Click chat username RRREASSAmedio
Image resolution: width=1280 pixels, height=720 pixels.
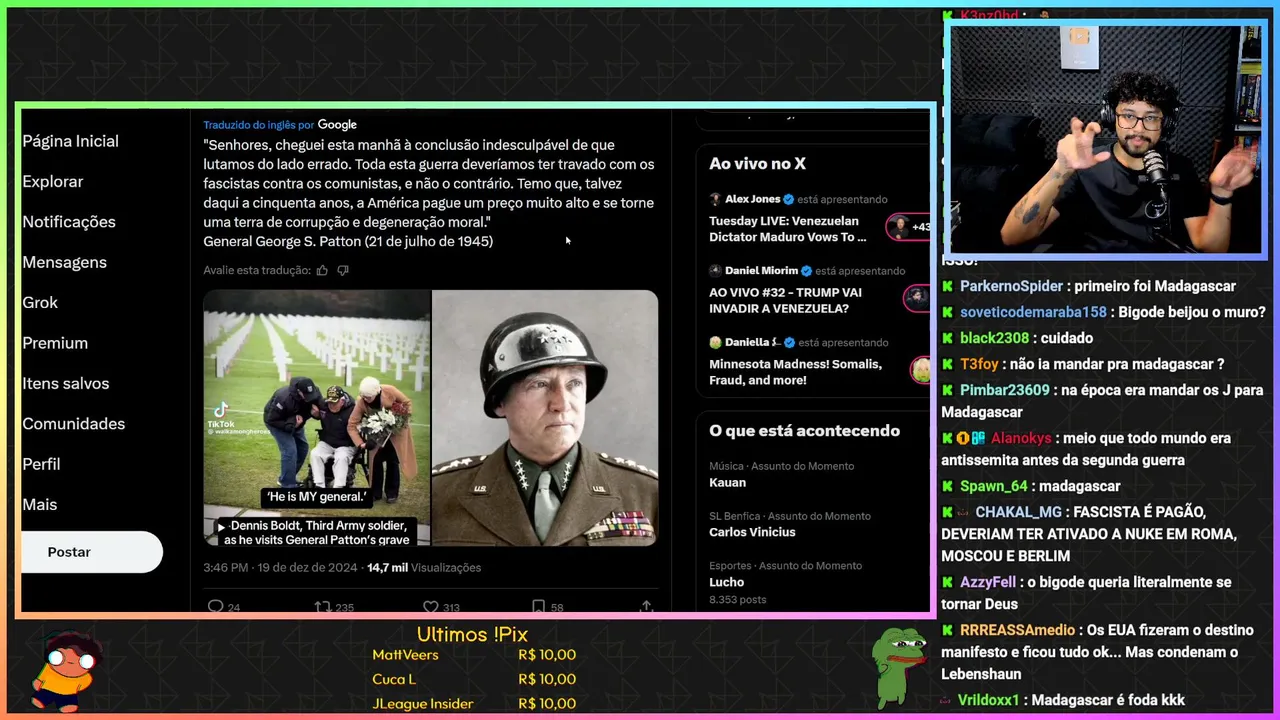pos(1018,630)
